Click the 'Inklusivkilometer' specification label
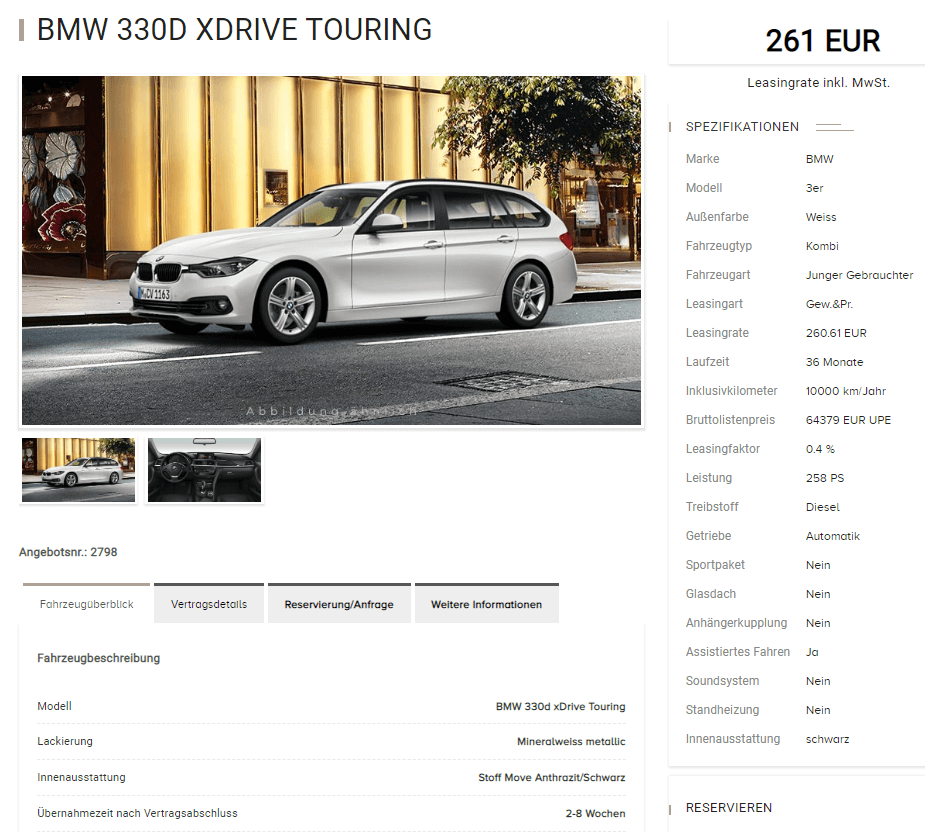The width and height of the screenshot is (925, 832). click(x=732, y=391)
